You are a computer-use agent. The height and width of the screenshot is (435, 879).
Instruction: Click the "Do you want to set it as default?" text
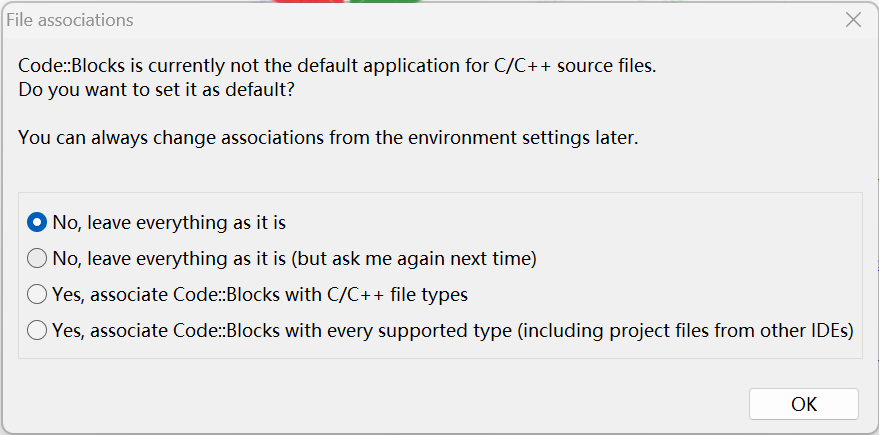point(156,90)
